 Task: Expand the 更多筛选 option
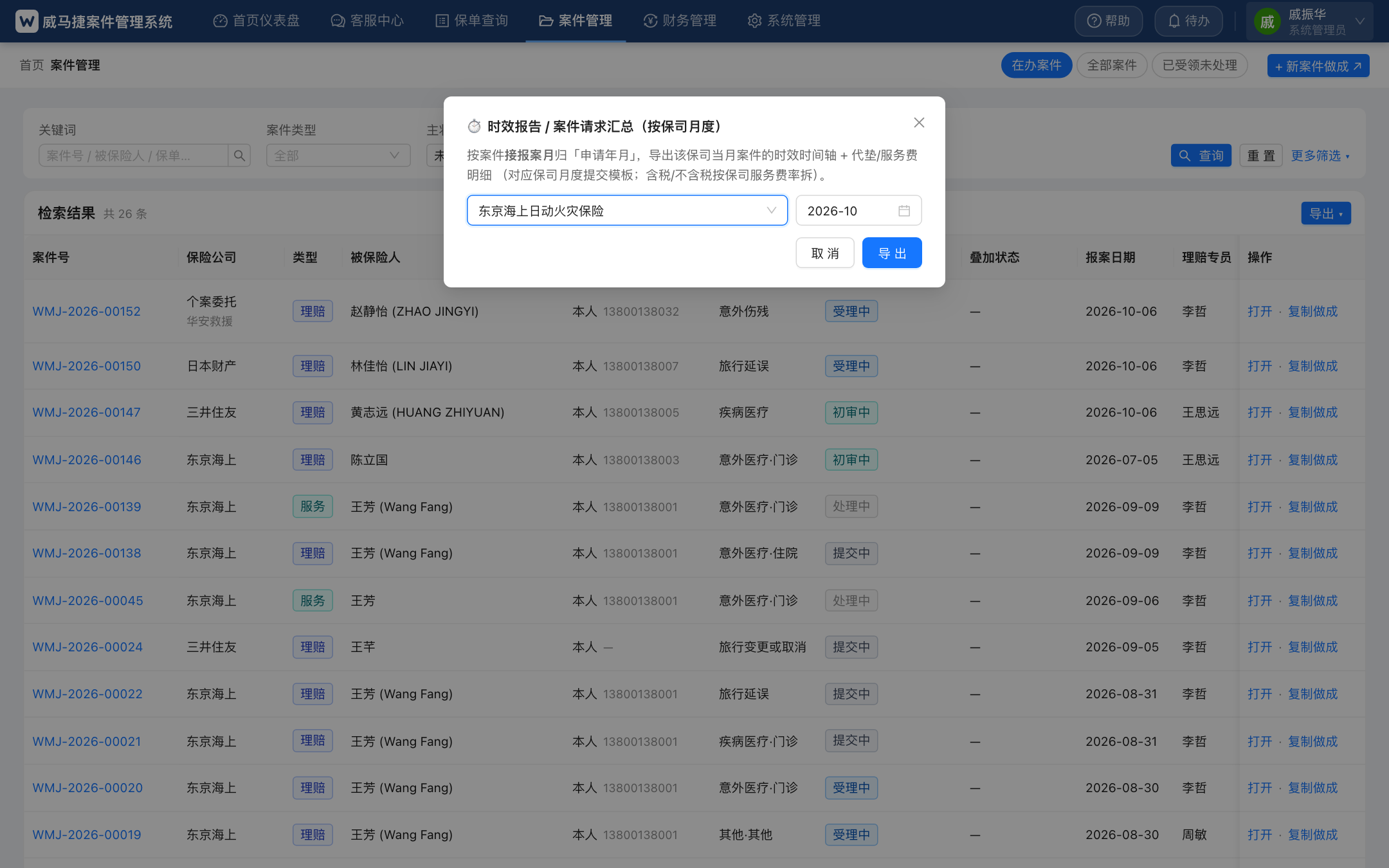[x=1320, y=156]
